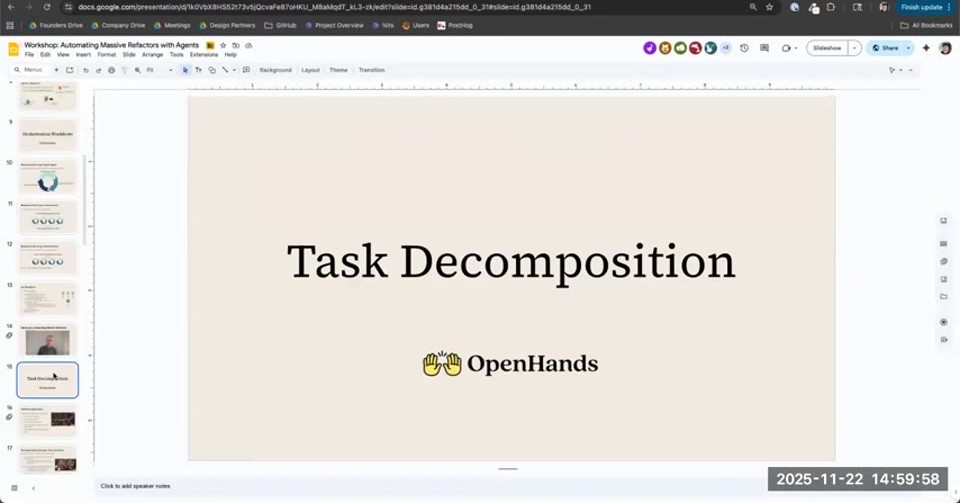Screen dimensions: 960x503
Task: Click the redo icon
Action: (x=99, y=70)
